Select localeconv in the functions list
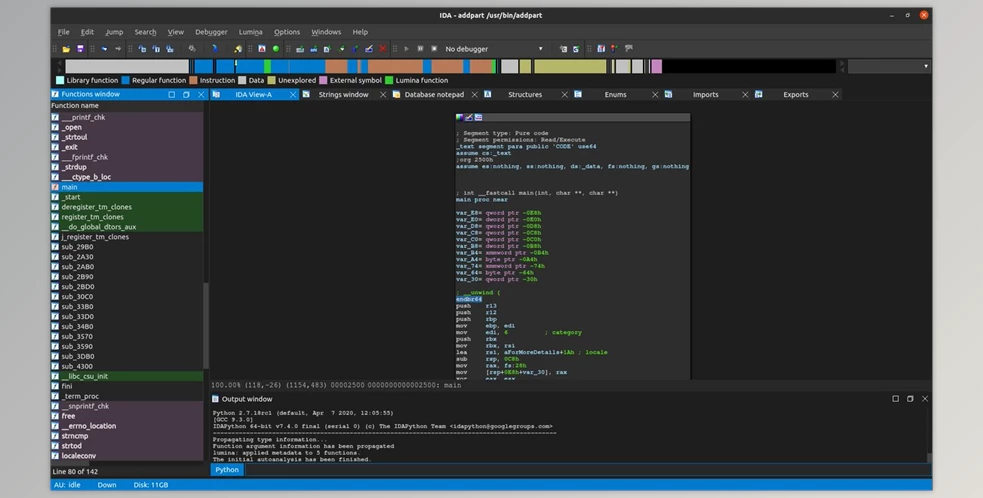This screenshot has height=498, width=983. [x=127, y=456]
